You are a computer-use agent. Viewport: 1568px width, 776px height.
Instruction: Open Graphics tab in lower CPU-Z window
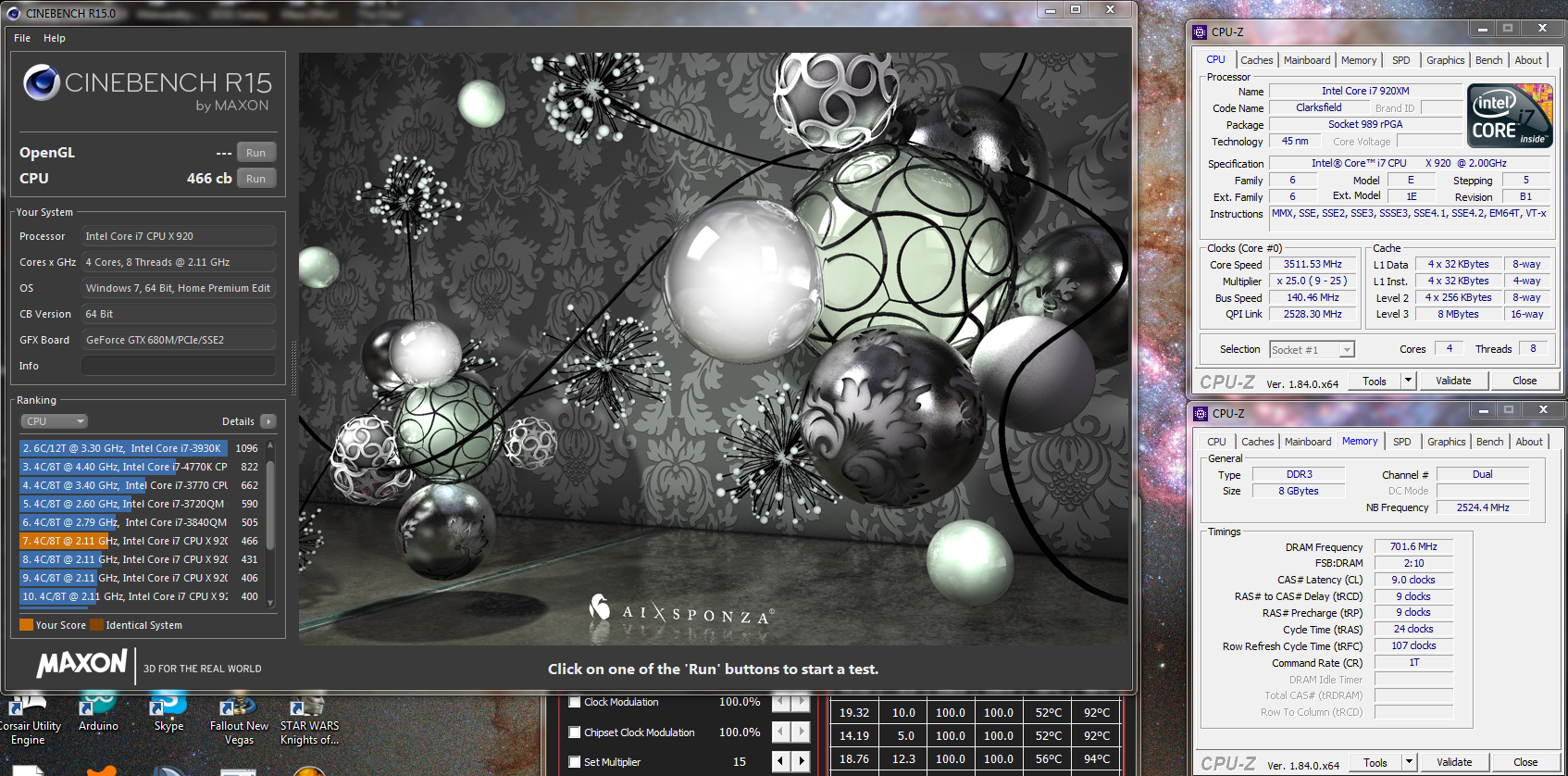(1446, 442)
